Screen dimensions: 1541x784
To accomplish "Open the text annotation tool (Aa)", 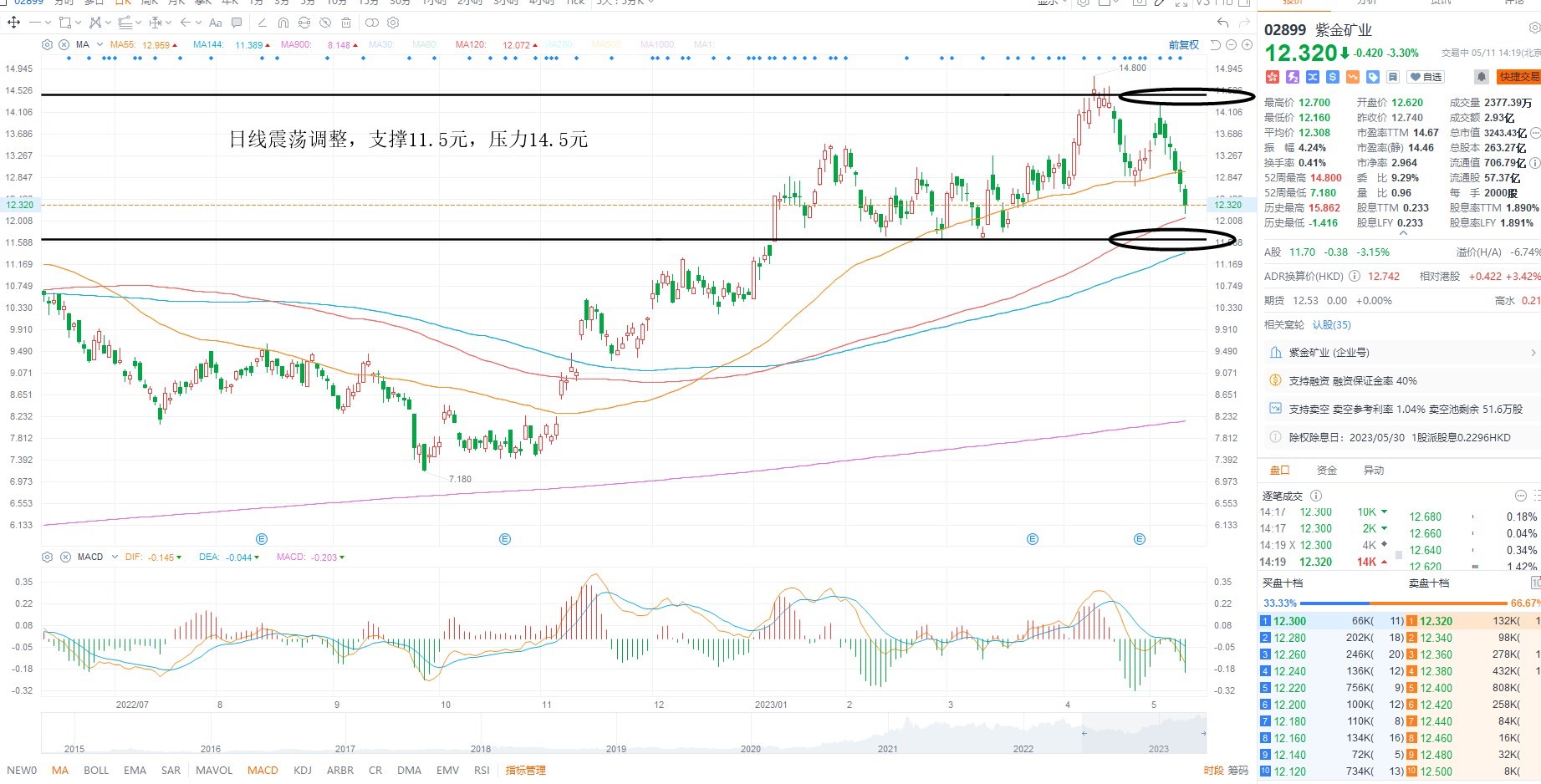I will [215, 23].
